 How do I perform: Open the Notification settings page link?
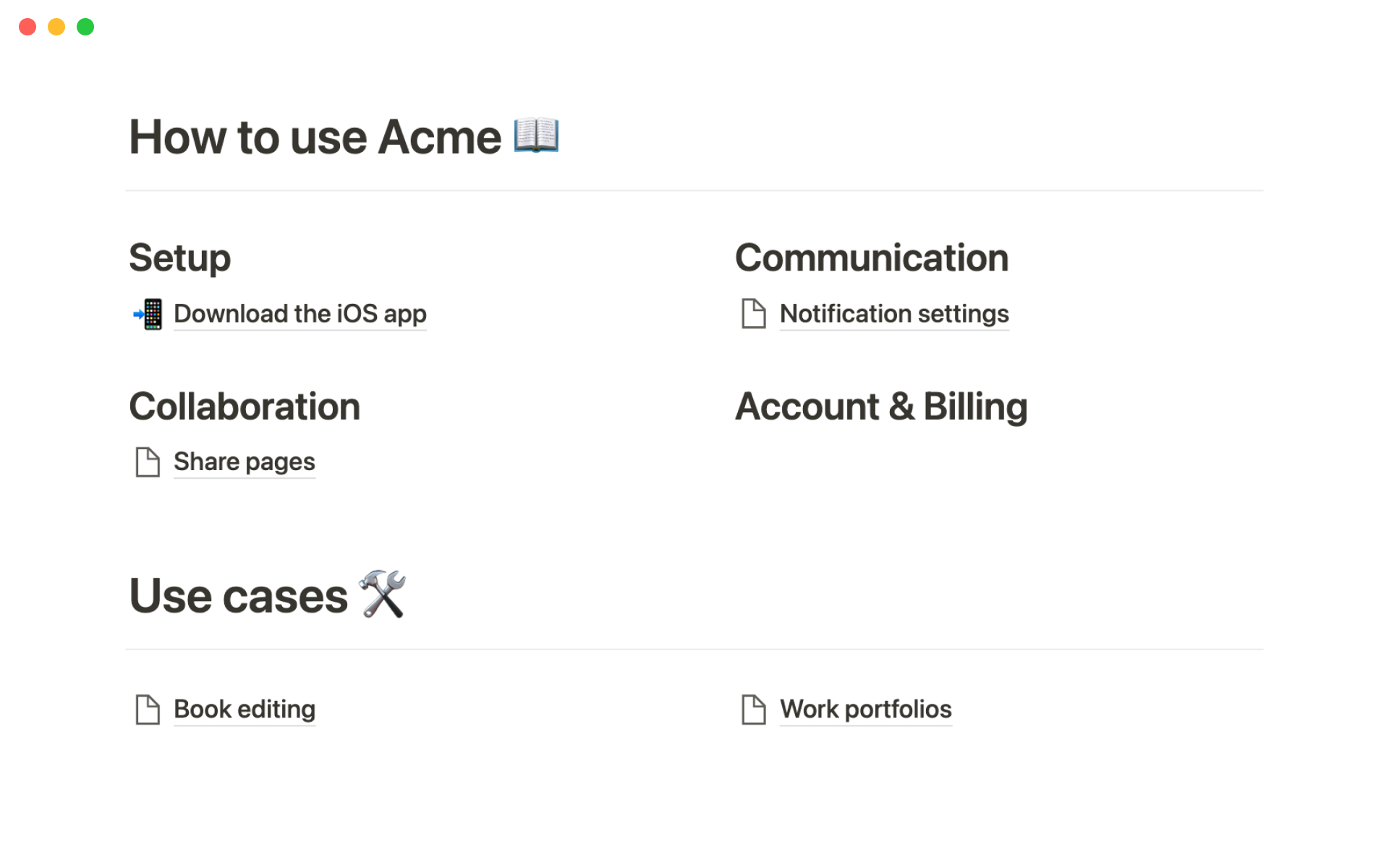[x=893, y=314]
